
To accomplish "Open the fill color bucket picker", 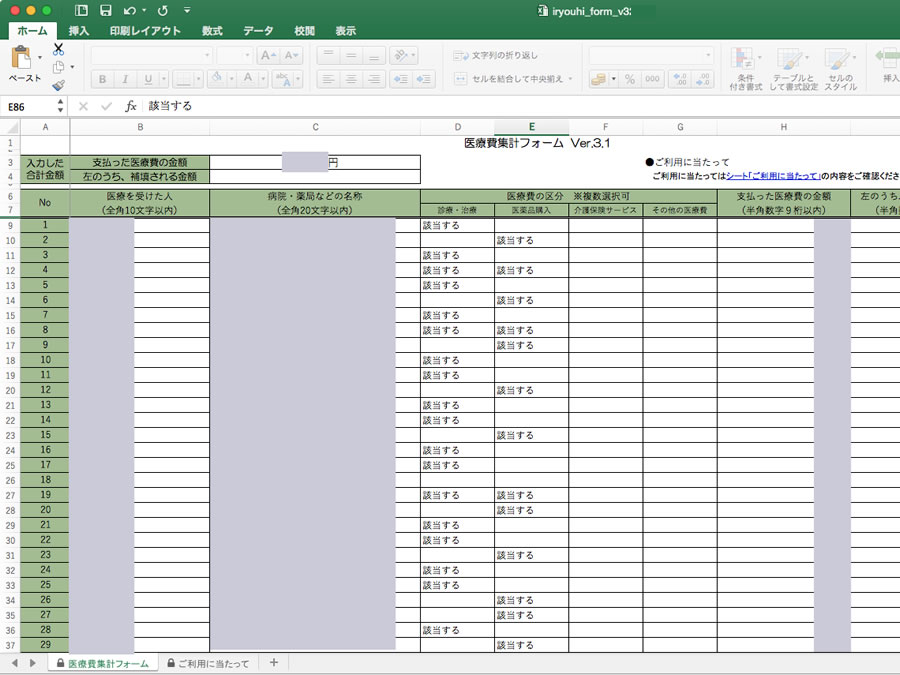I will (x=217, y=79).
